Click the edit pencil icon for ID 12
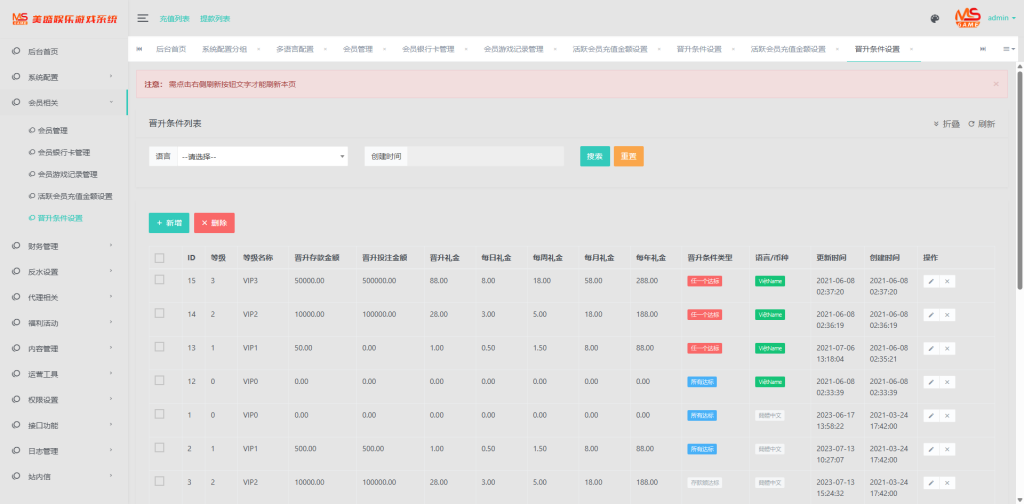 [930, 382]
